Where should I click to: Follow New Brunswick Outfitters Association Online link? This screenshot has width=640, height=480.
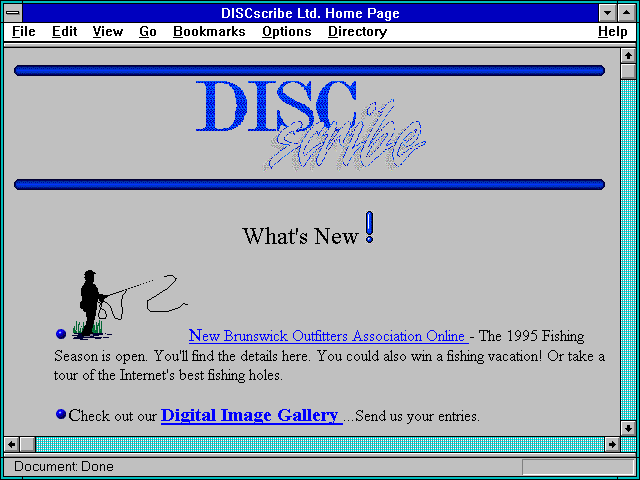pyautogui.click(x=328, y=336)
